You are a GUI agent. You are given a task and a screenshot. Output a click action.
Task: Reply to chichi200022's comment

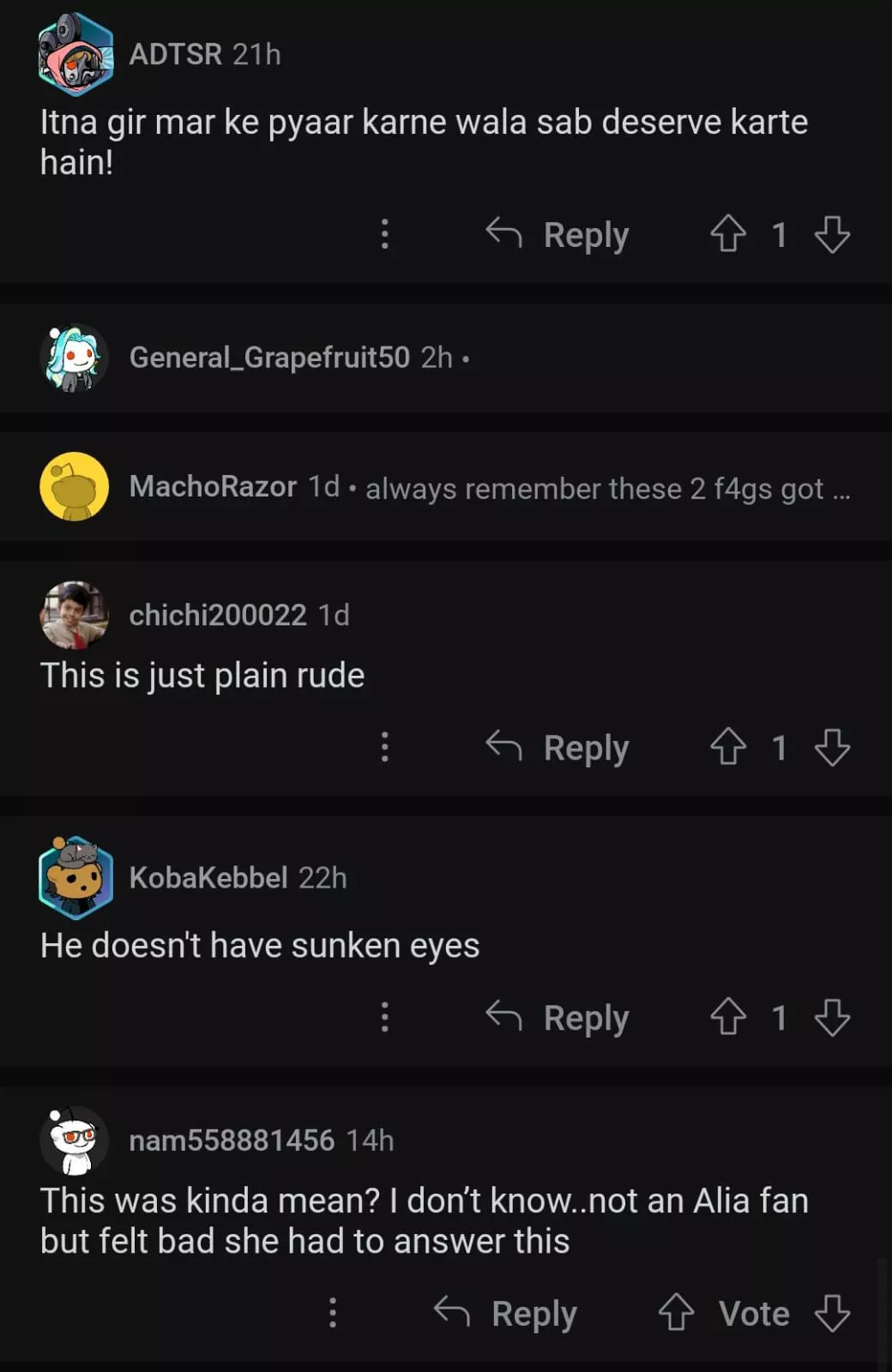click(x=558, y=747)
